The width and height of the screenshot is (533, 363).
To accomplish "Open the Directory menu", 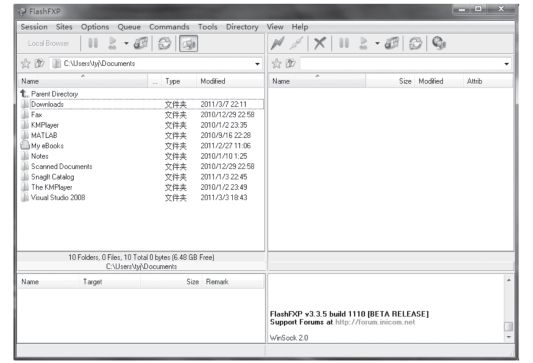I will pyautogui.click(x=242, y=27).
